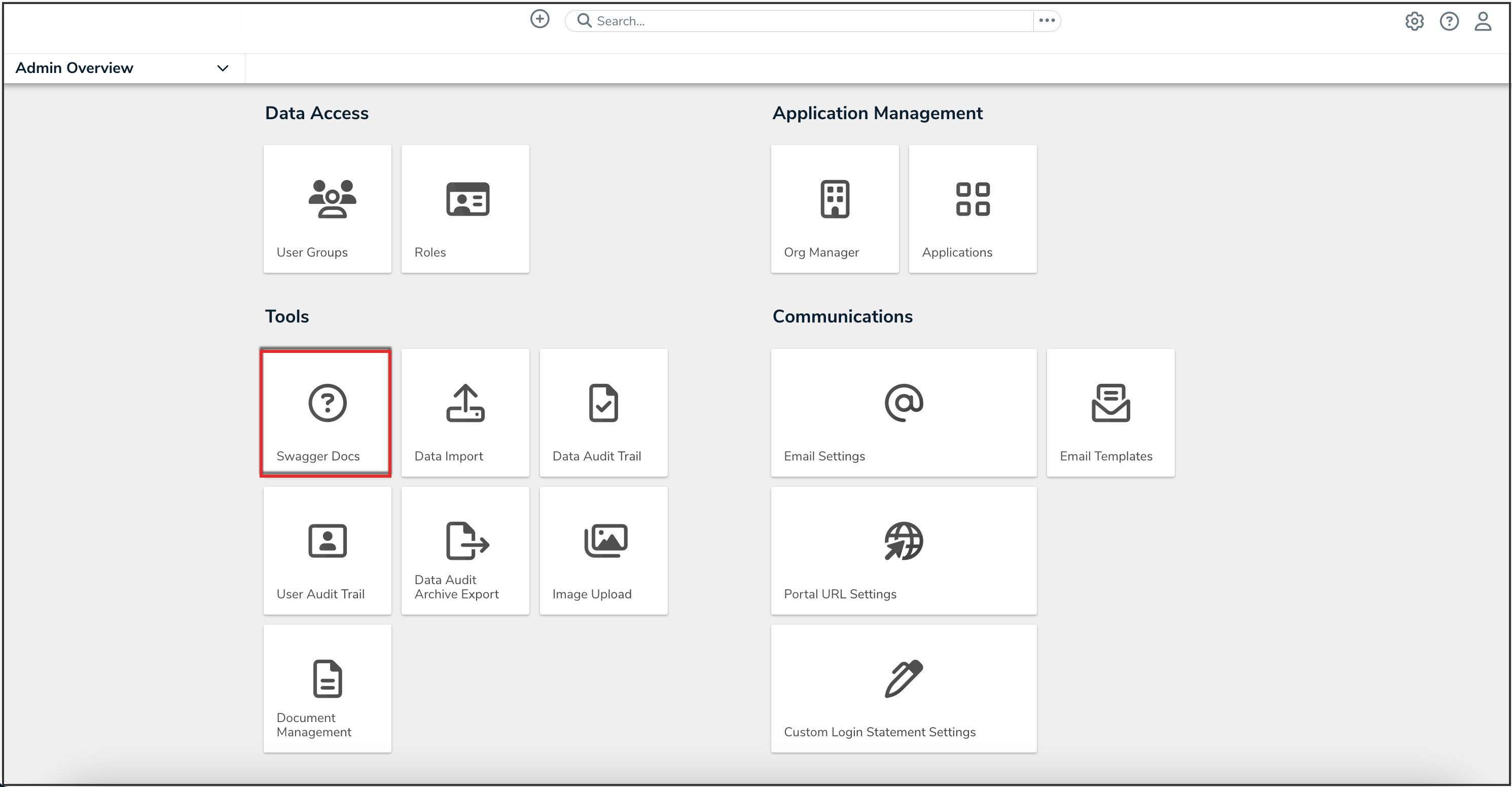Open search options ellipsis menu
This screenshot has width=1512, height=787.
[1047, 21]
